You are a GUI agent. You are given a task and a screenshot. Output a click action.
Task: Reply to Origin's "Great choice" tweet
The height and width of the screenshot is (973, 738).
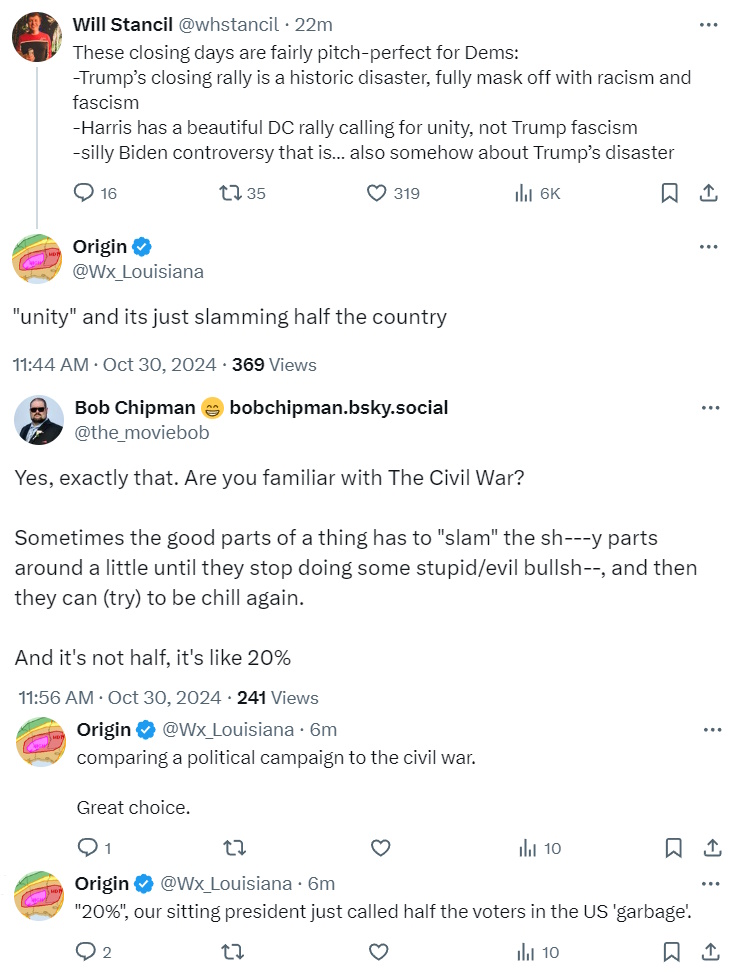(x=94, y=848)
